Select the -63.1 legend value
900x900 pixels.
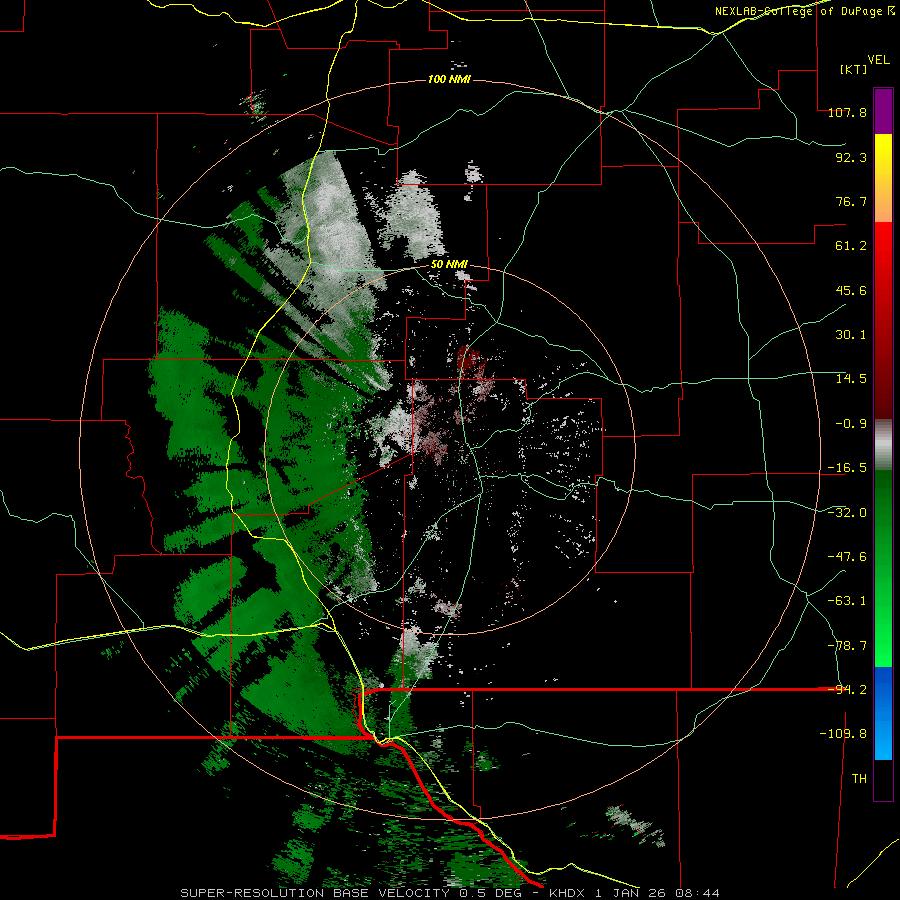click(x=847, y=601)
